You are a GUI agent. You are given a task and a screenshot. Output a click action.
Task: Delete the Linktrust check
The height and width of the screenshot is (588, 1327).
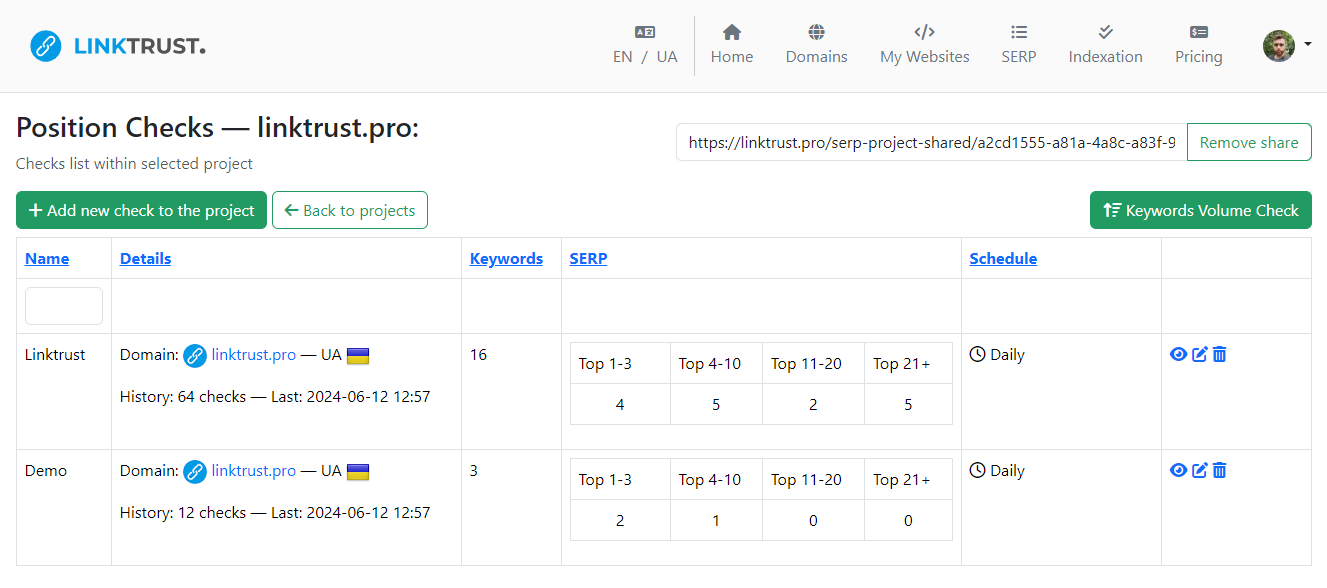[1219, 354]
